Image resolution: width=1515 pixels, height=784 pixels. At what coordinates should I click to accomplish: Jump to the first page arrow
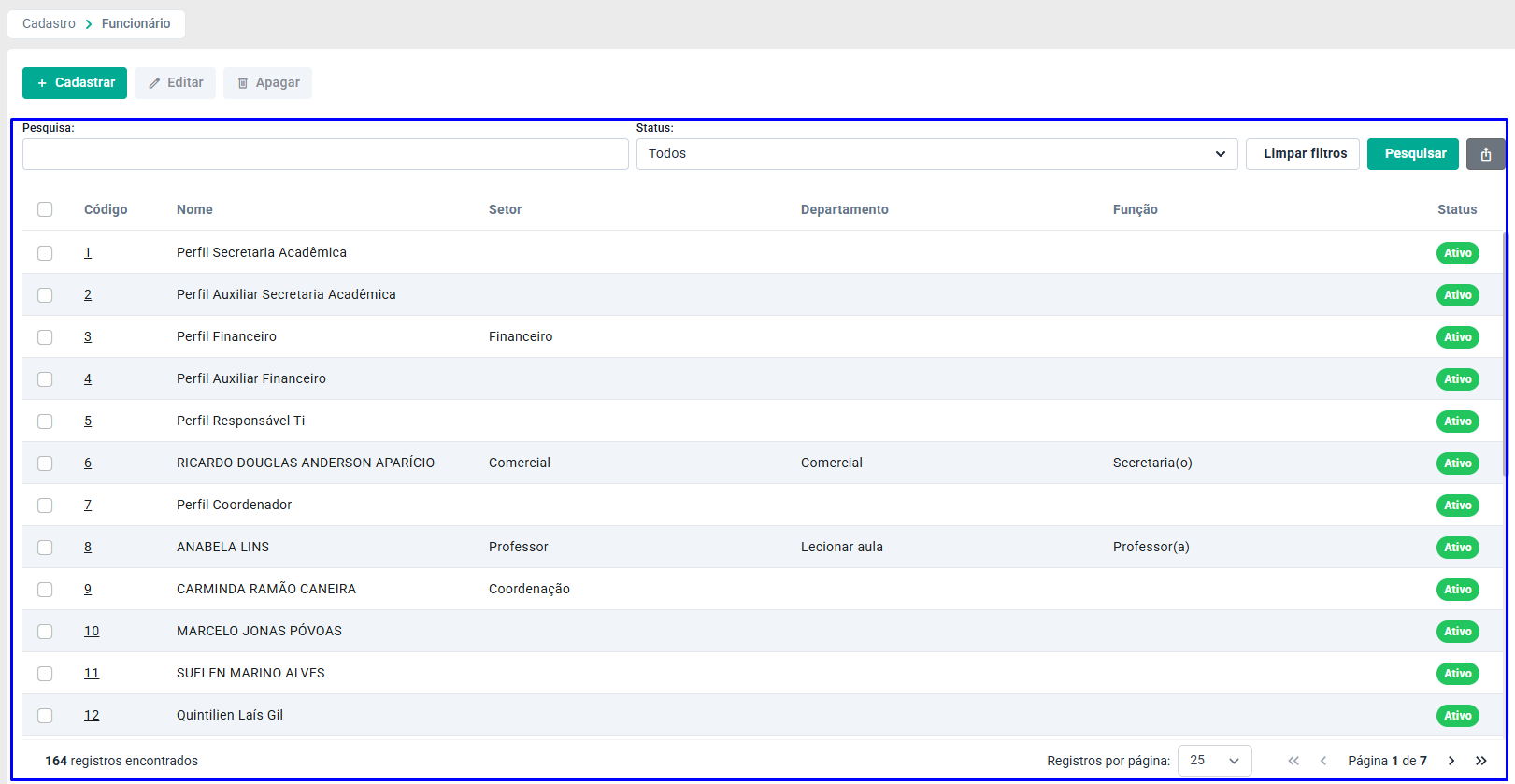pos(1293,761)
